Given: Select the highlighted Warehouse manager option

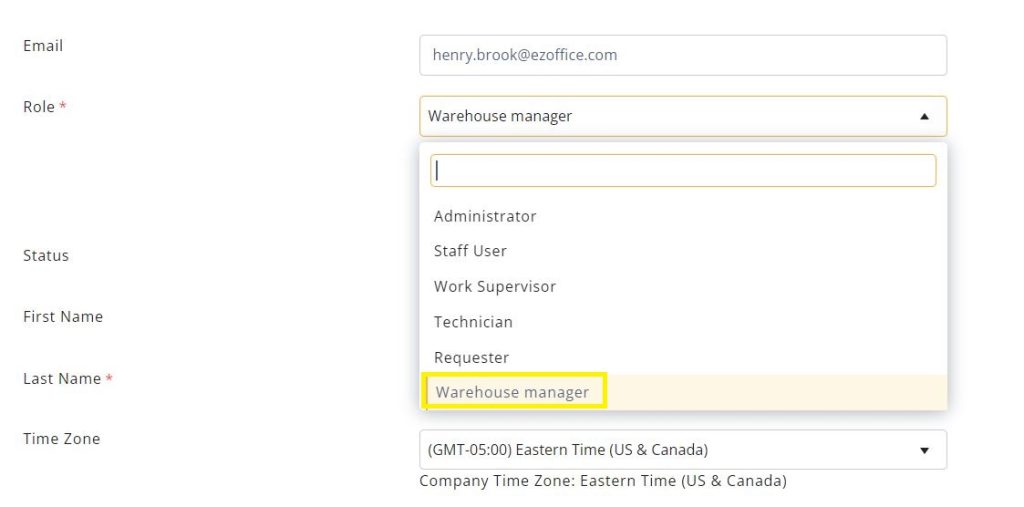Looking at the screenshot, I should [x=683, y=392].
